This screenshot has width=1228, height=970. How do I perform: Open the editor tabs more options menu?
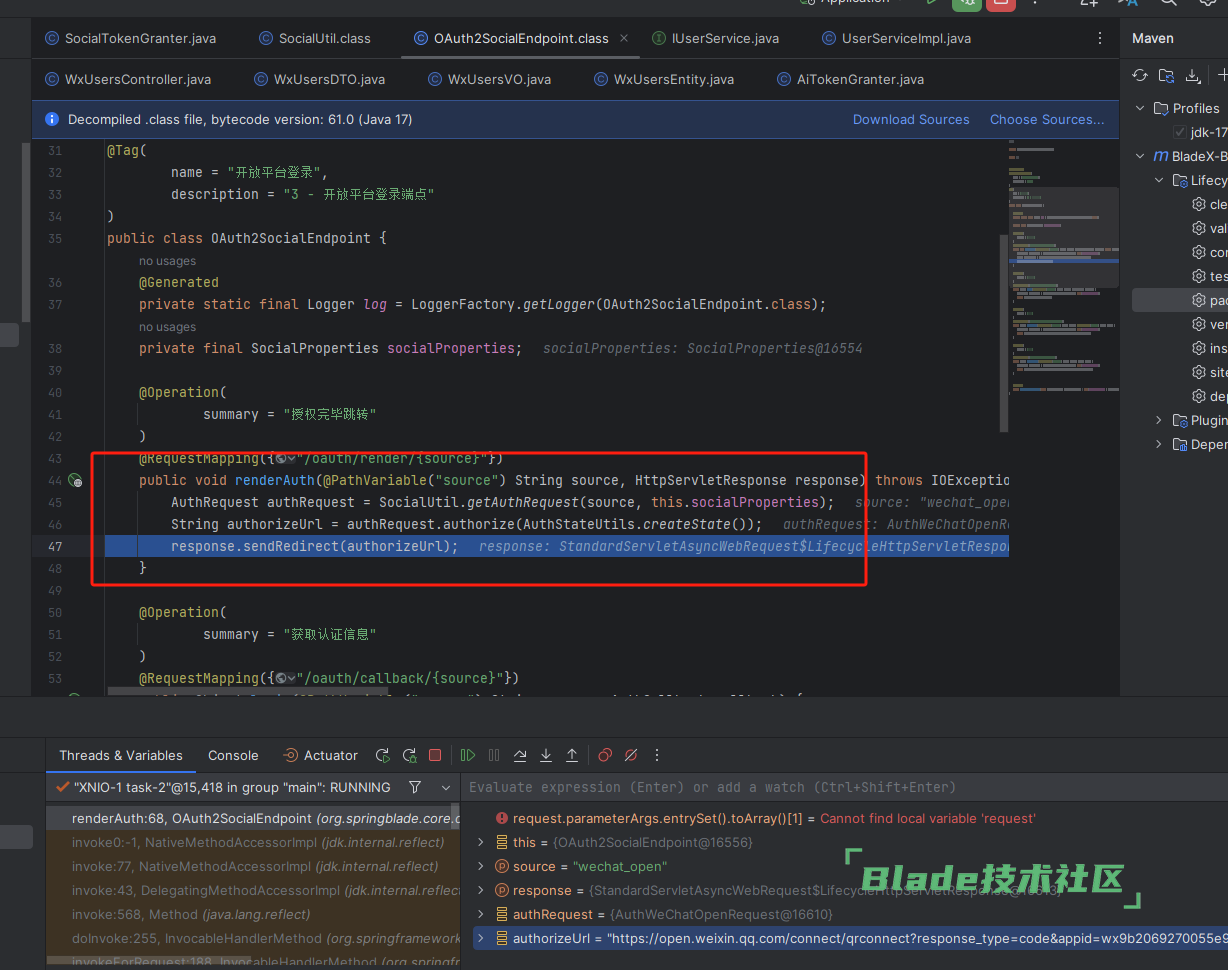click(1100, 38)
